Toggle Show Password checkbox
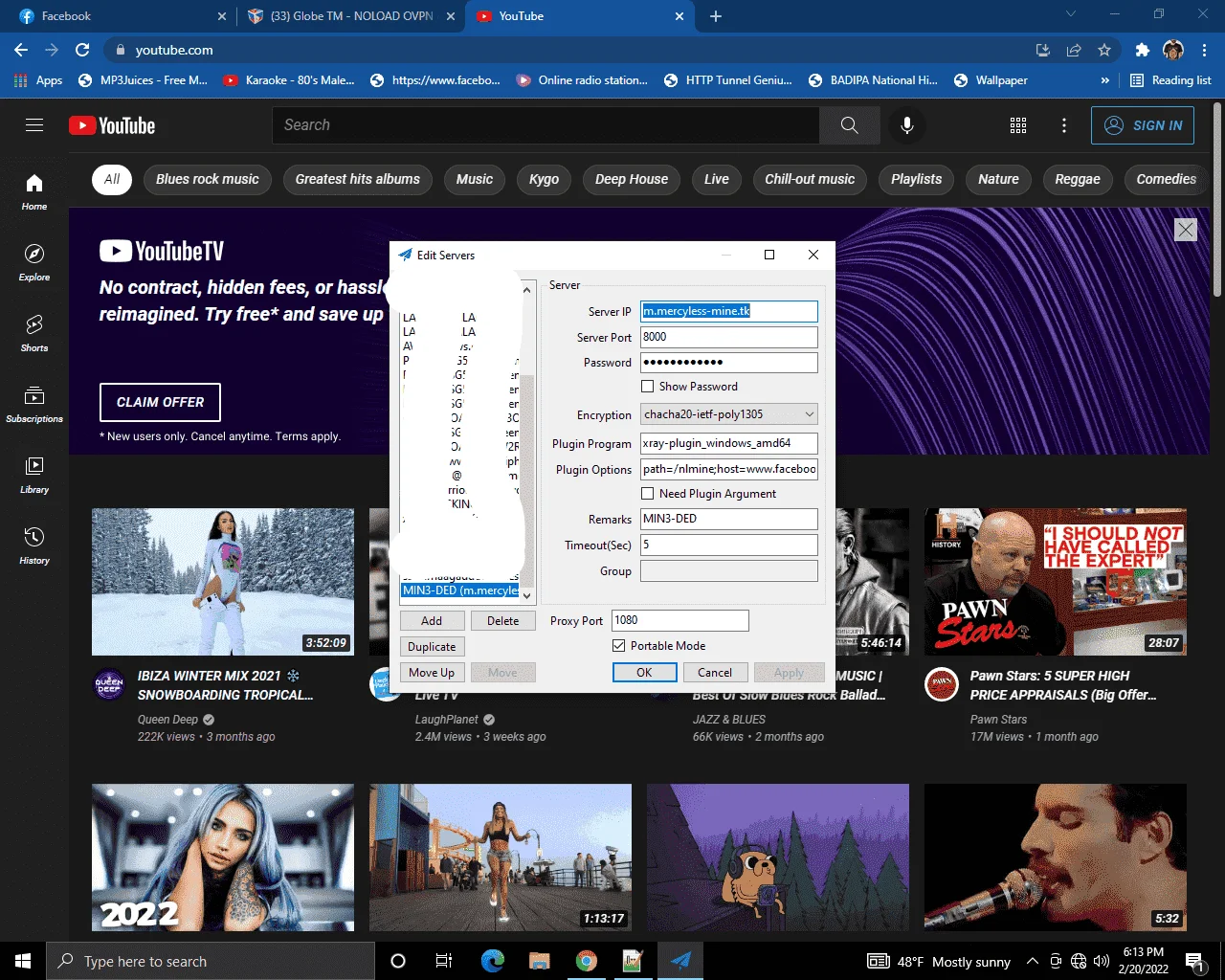The image size is (1225, 980). (648, 387)
